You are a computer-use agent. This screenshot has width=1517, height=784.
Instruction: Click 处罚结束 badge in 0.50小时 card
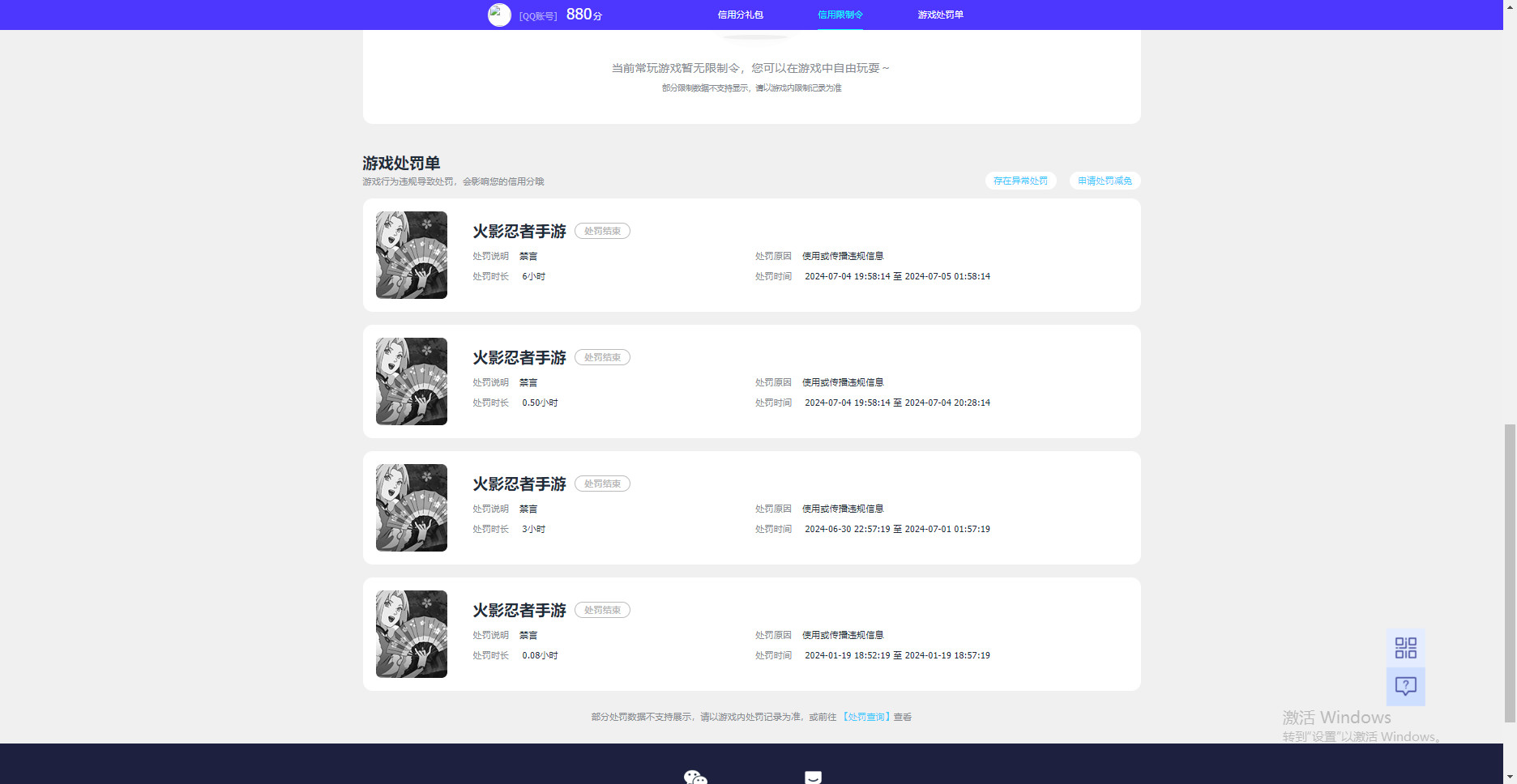[602, 357]
